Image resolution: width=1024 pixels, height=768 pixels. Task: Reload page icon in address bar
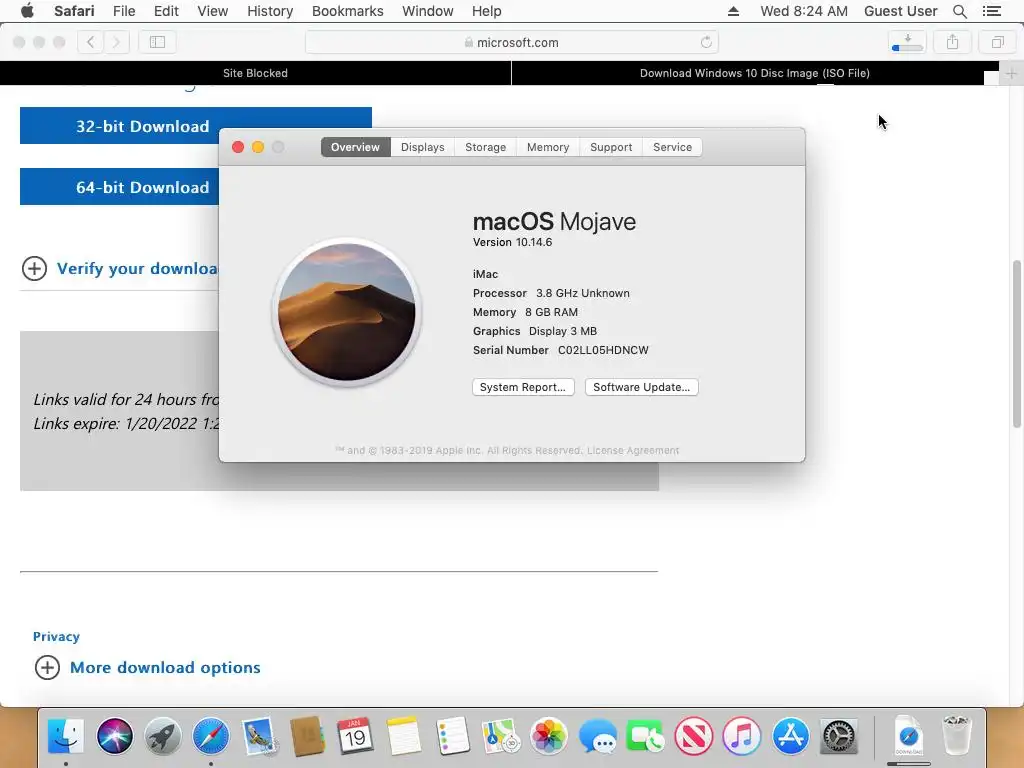[706, 42]
